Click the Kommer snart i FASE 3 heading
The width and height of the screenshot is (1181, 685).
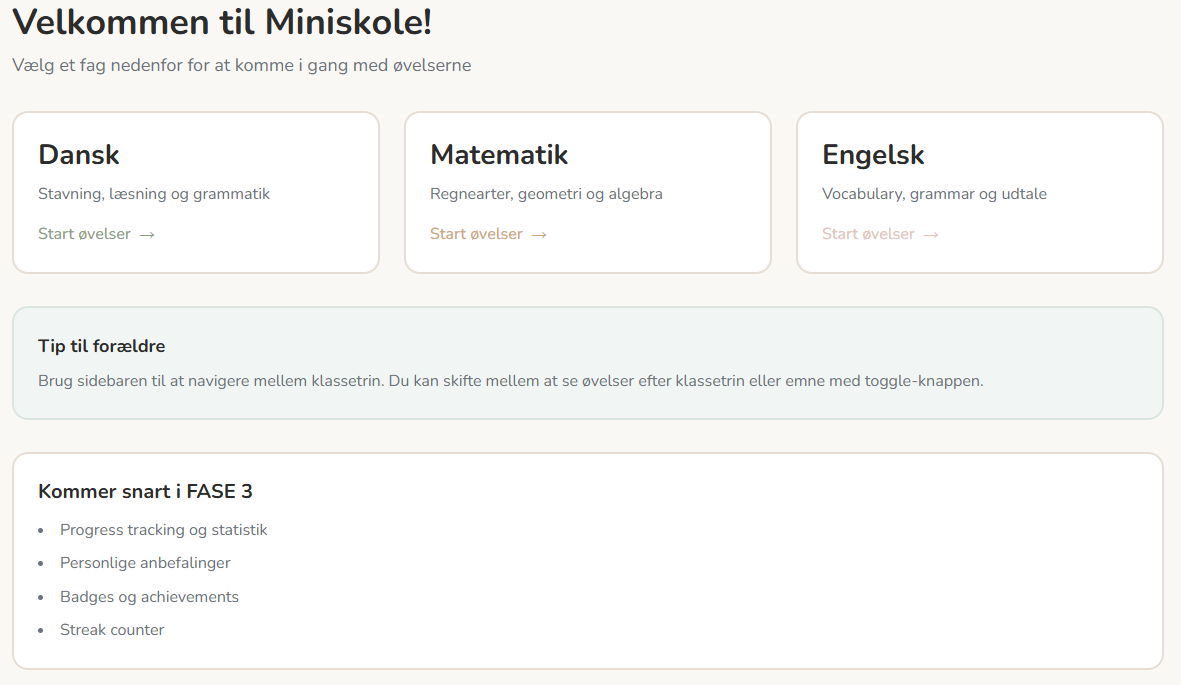click(x=145, y=491)
